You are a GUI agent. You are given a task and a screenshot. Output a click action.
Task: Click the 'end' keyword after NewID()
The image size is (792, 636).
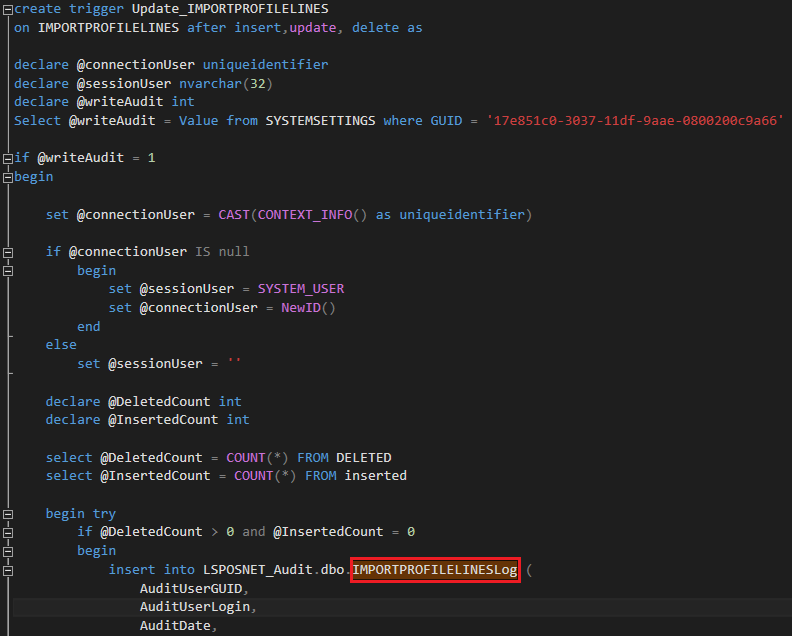click(88, 327)
